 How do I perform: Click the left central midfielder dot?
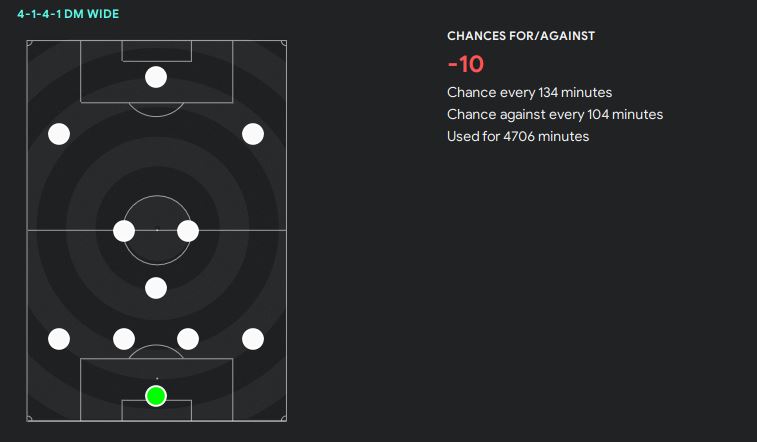pos(124,231)
